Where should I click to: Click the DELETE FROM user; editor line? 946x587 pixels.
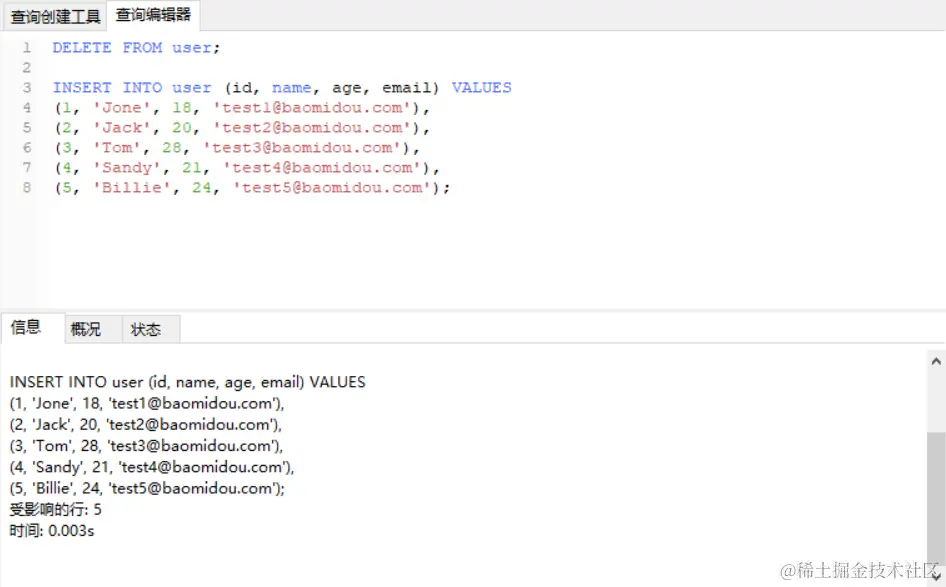tap(136, 48)
